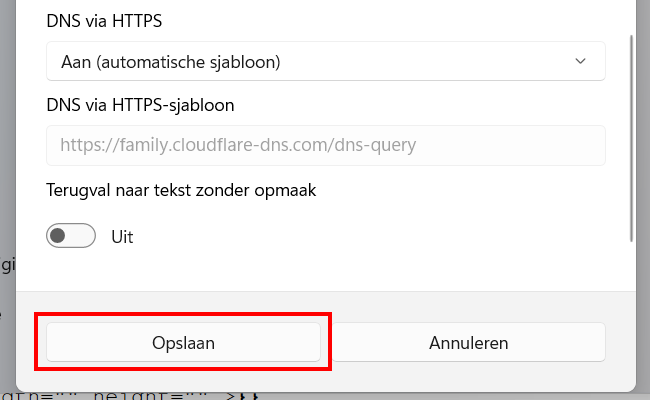Focus the DNS via HTTPS-sjabloon text field
650x400 pixels.
point(325,145)
